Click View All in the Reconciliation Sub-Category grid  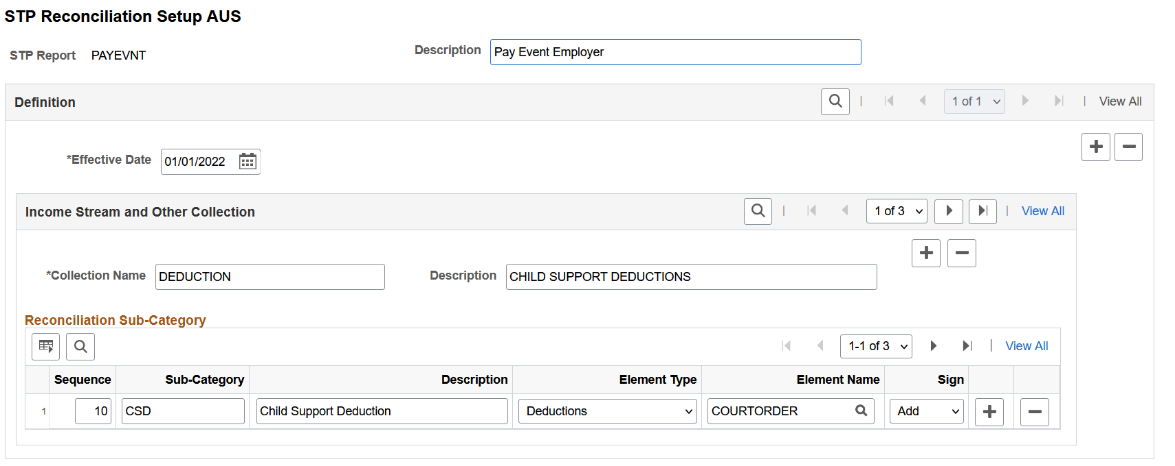(x=1026, y=346)
